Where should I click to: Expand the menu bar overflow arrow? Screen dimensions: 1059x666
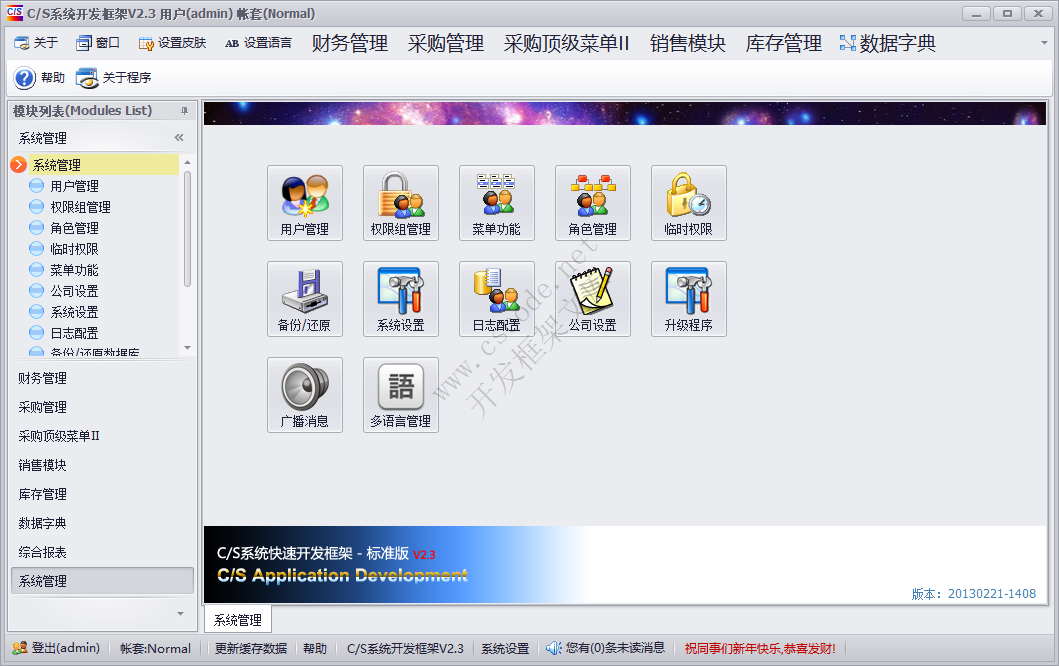[1044, 43]
